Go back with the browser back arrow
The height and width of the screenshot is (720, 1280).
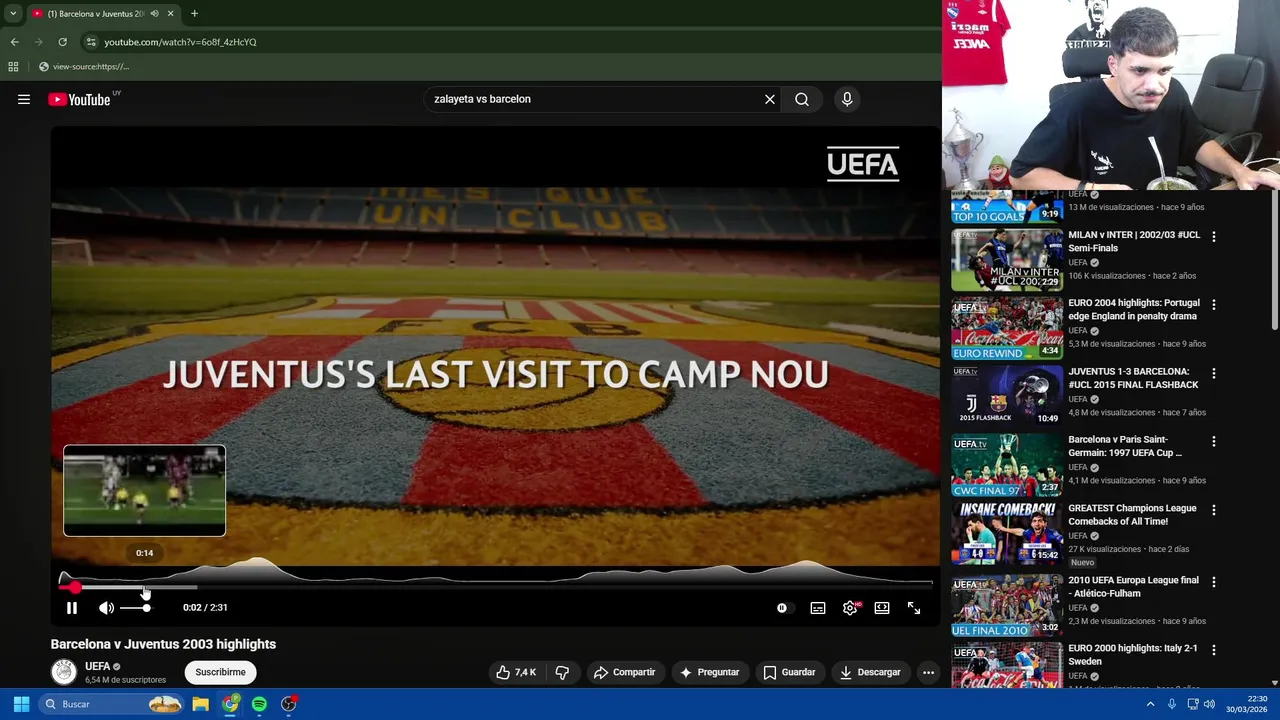click(x=14, y=42)
